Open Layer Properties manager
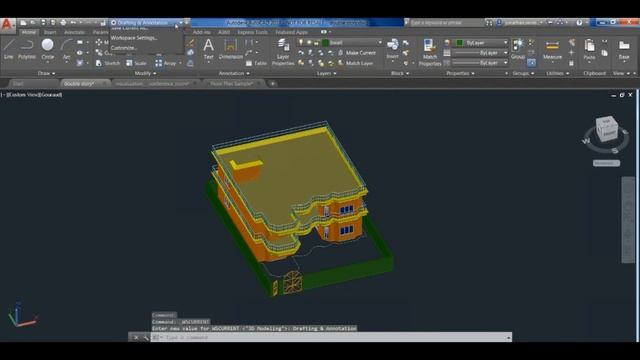640x360 pixels. click(283, 52)
